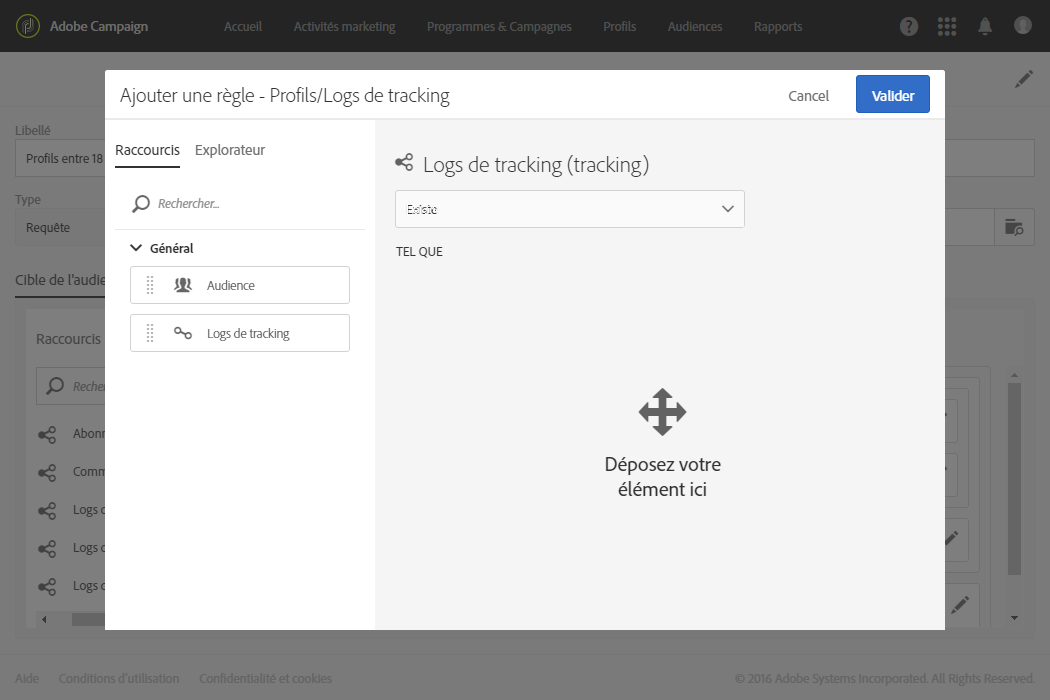Click the Adobe Campaign logo icon

tap(29, 26)
